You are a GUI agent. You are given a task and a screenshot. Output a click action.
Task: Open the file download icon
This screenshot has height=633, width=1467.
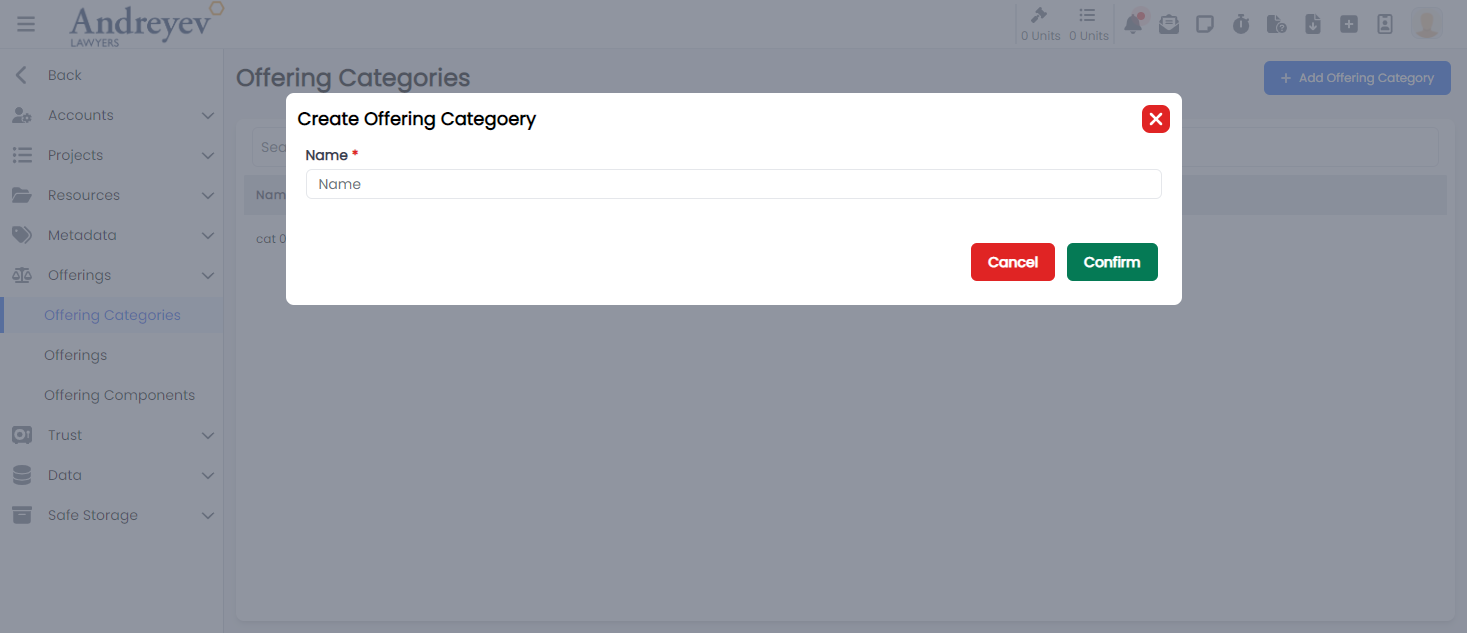click(x=1313, y=23)
